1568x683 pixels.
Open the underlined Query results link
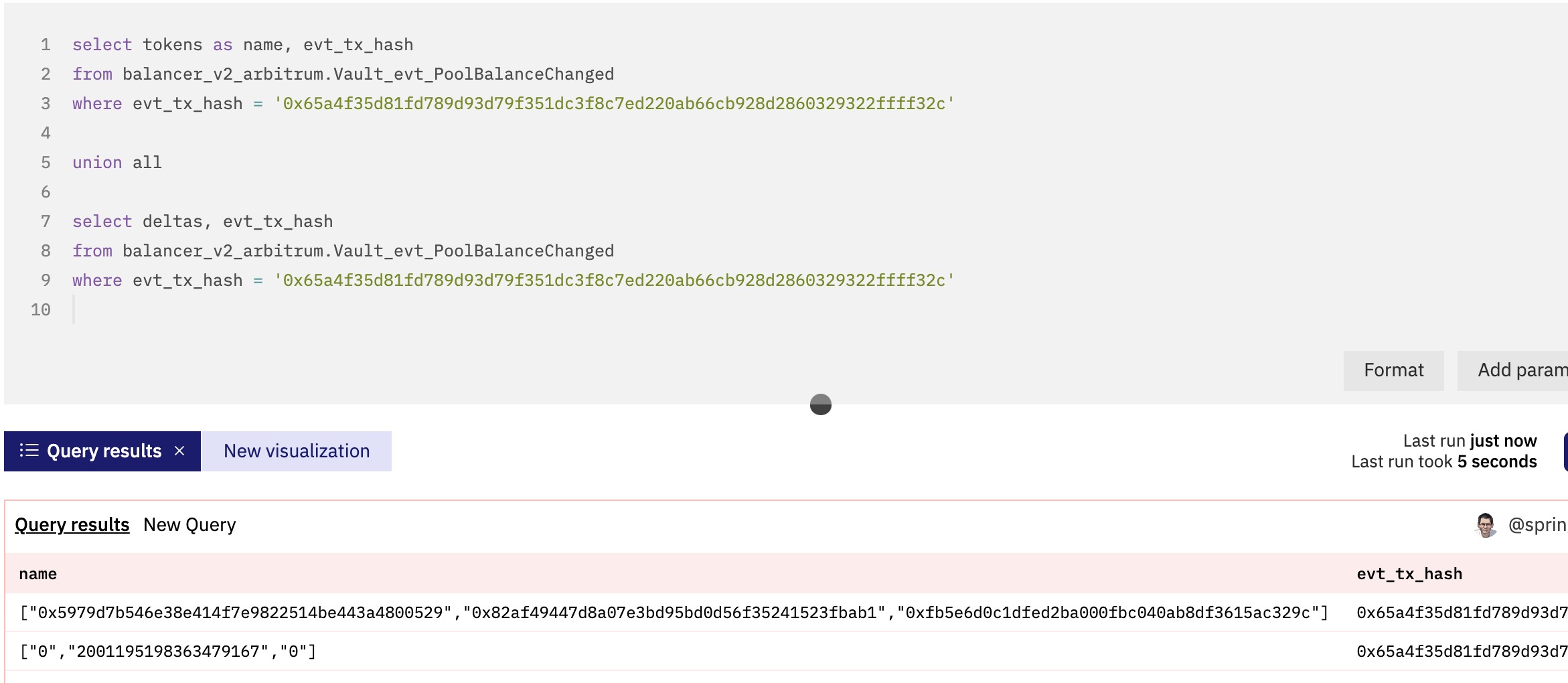click(72, 525)
